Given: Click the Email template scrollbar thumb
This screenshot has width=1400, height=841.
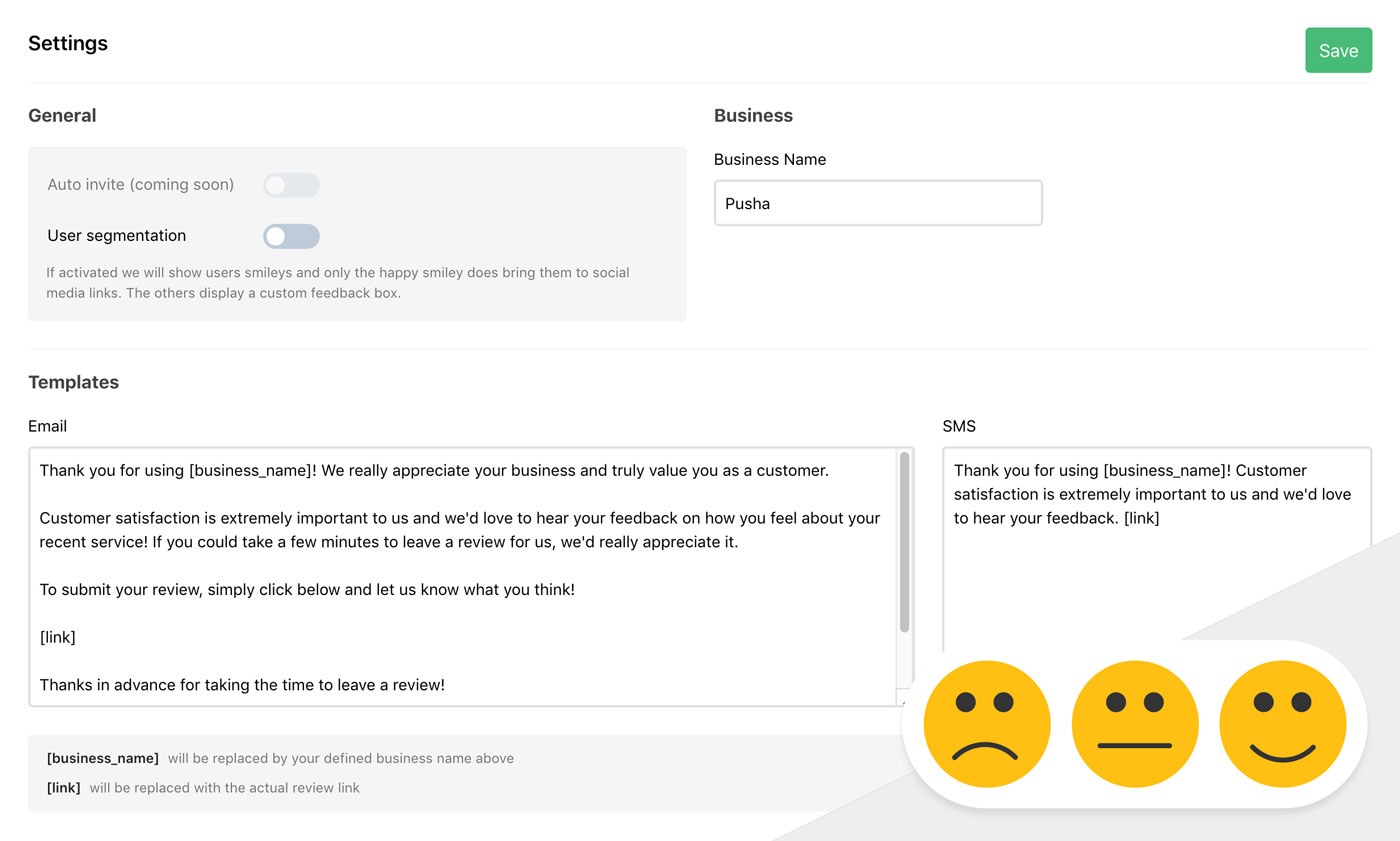Looking at the screenshot, I should point(904,542).
